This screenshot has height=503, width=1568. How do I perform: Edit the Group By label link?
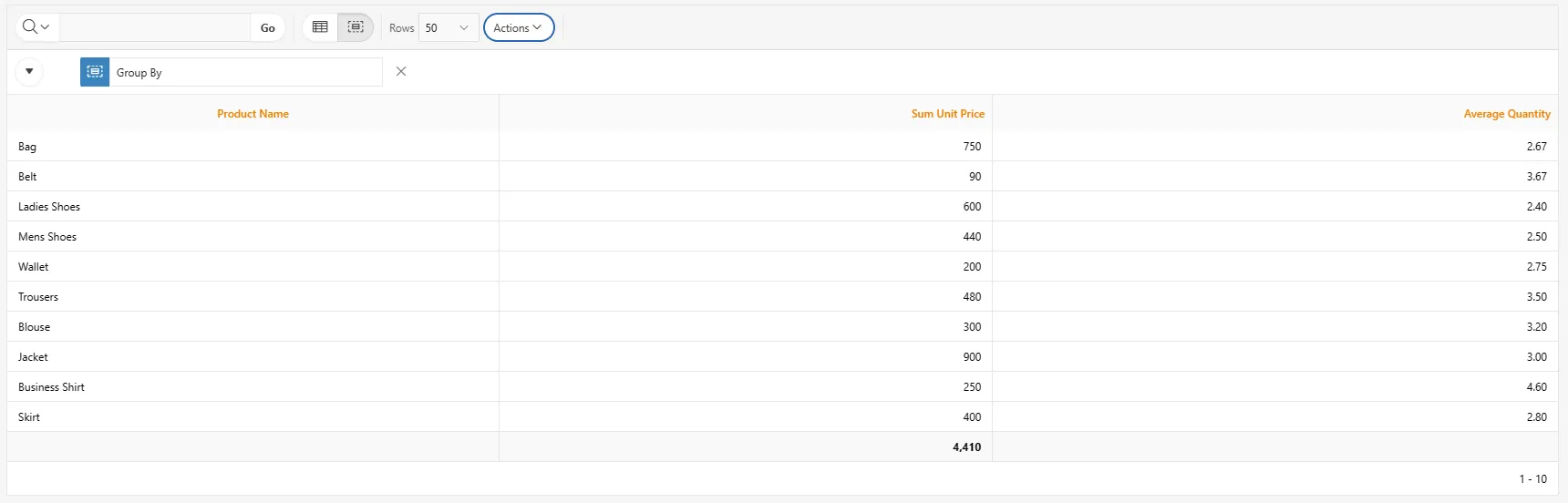pos(139,73)
